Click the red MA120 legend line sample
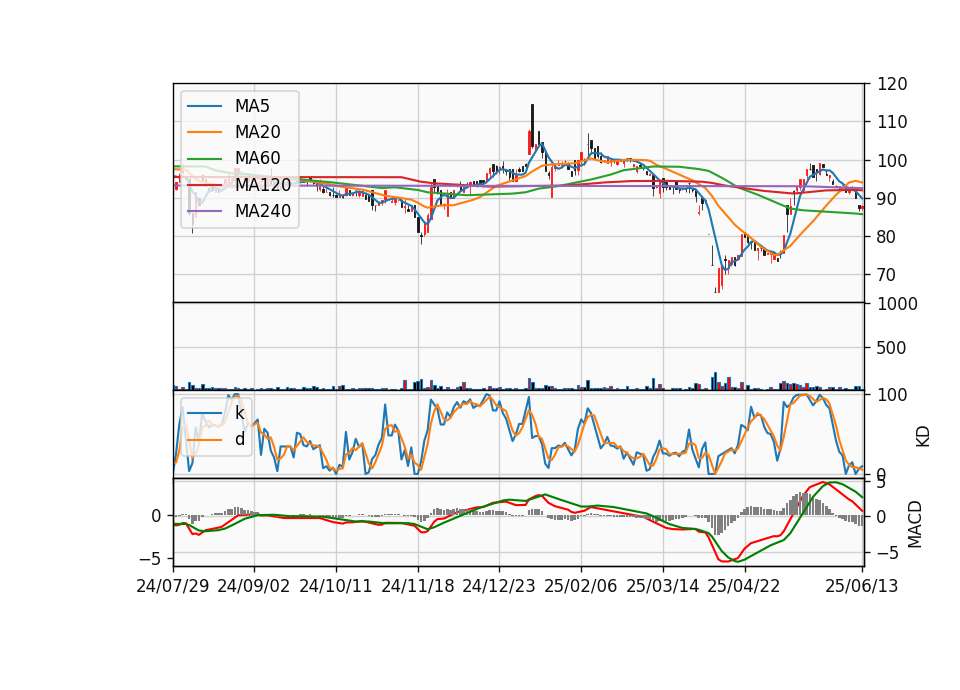960x690 pixels. click(x=204, y=184)
